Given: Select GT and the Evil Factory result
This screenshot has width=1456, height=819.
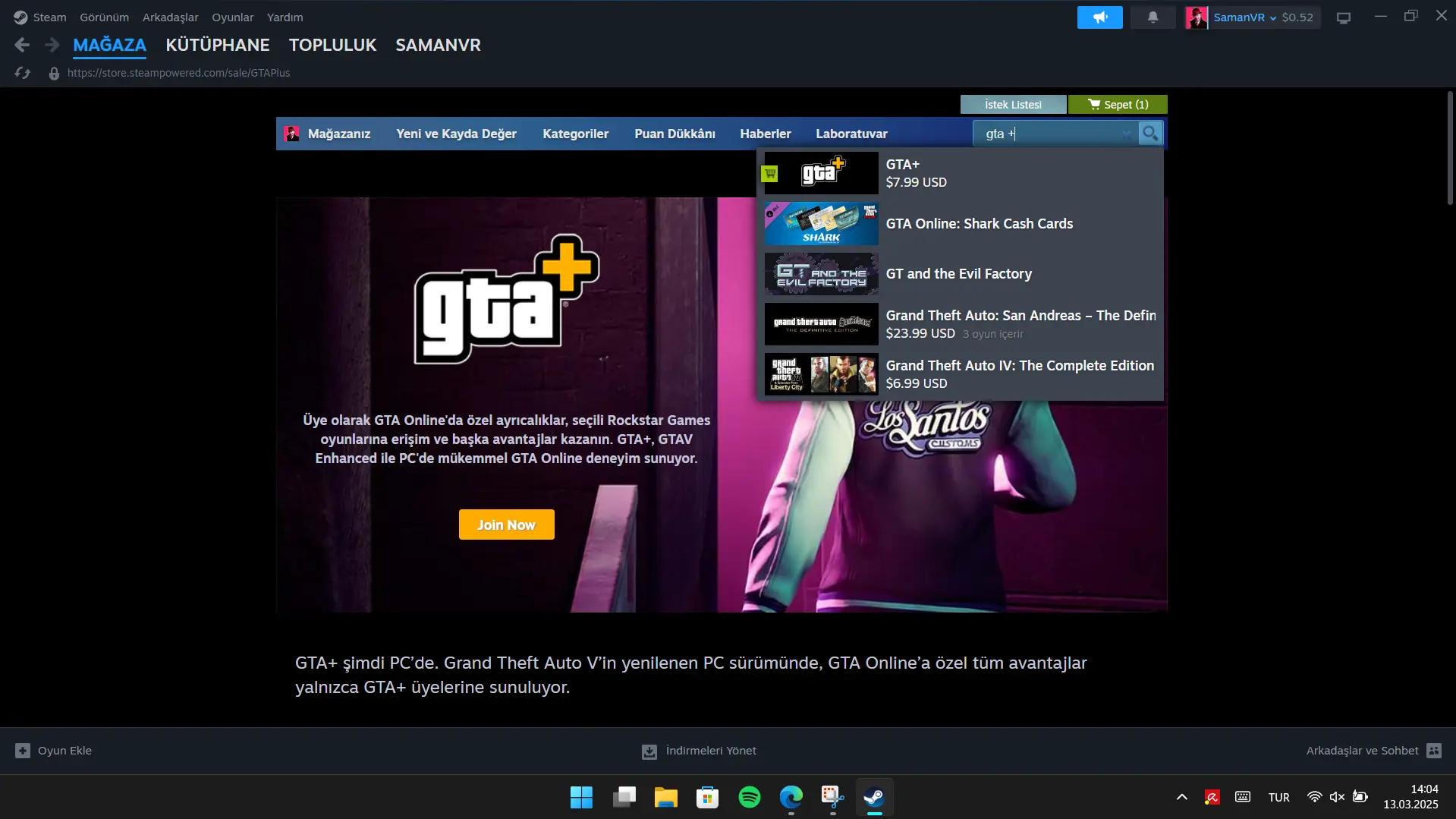Looking at the screenshot, I should (x=960, y=274).
